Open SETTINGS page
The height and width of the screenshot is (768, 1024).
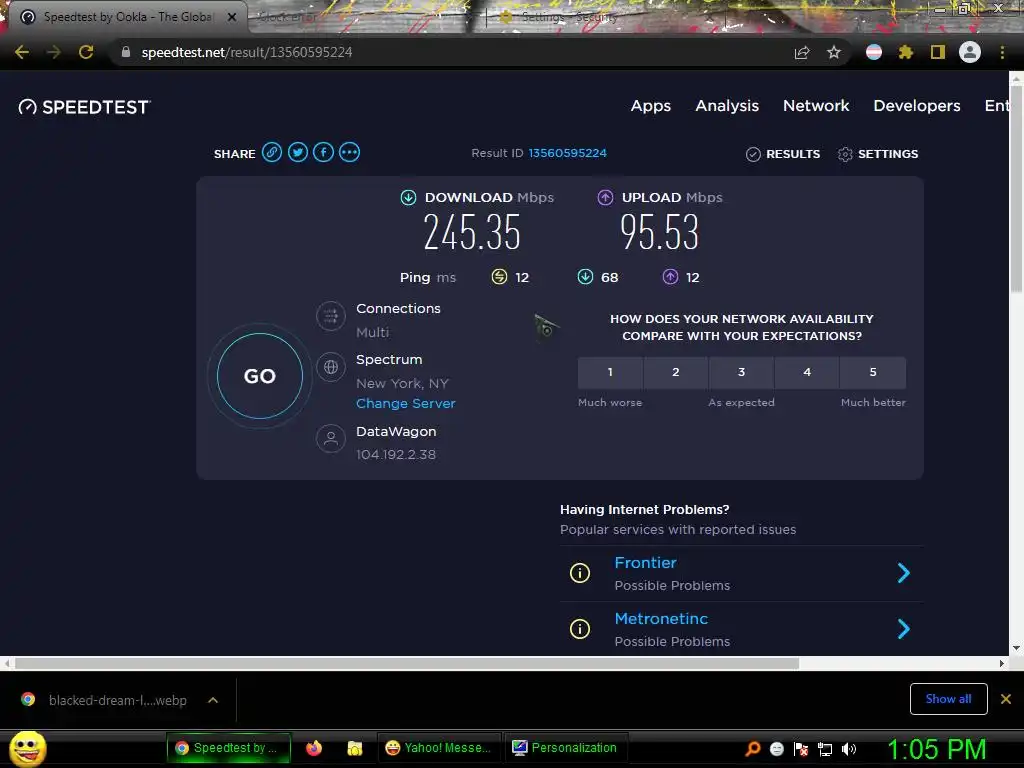pyautogui.click(x=878, y=154)
